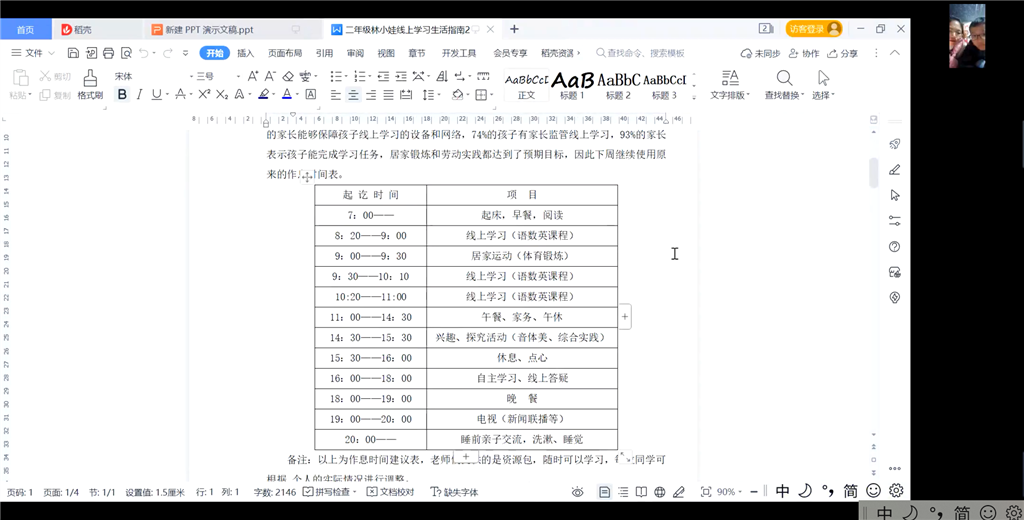
Task: Open the 文件 menu dropdown
Action: tap(33, 53)
